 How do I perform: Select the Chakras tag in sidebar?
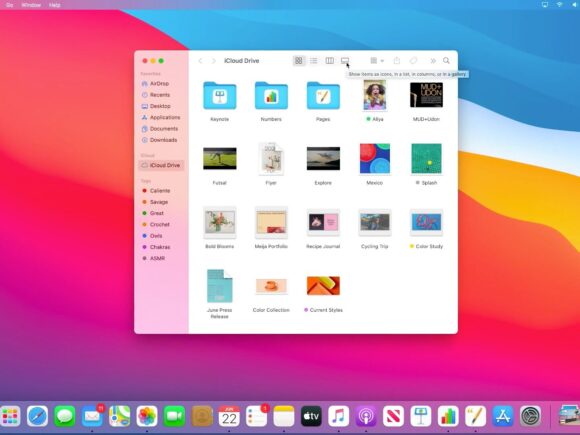point(161,247)
